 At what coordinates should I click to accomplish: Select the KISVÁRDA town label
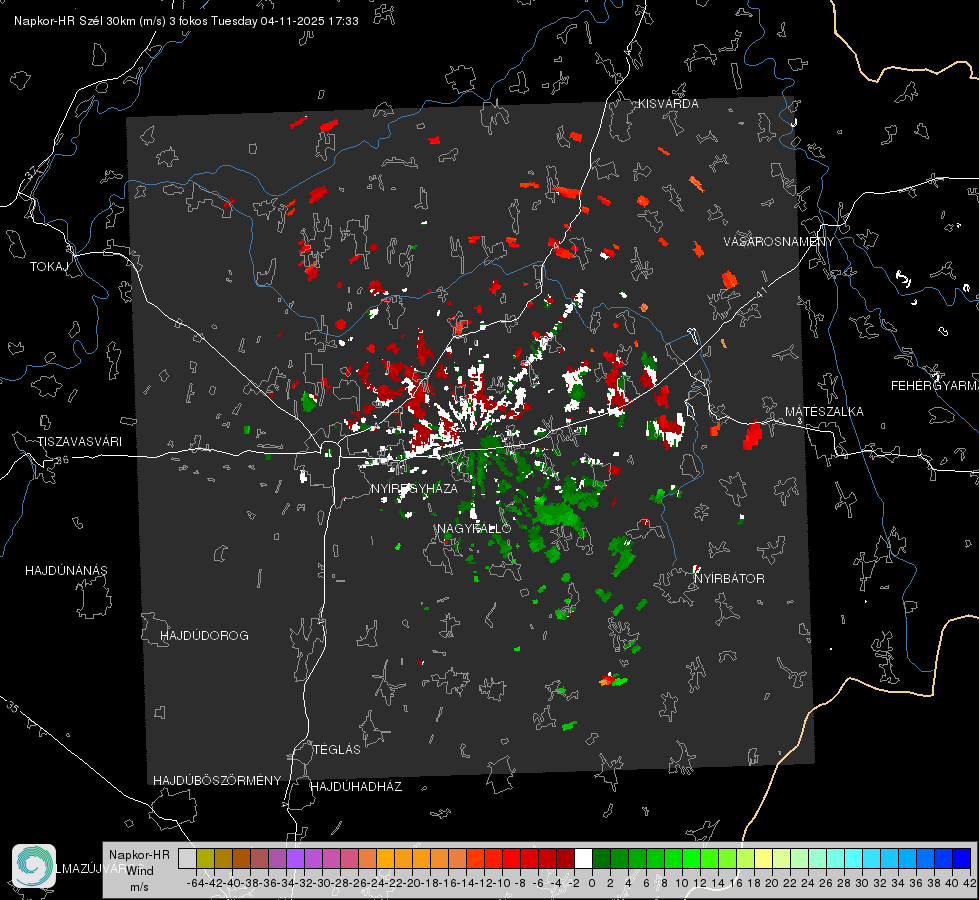coord(668,104)
